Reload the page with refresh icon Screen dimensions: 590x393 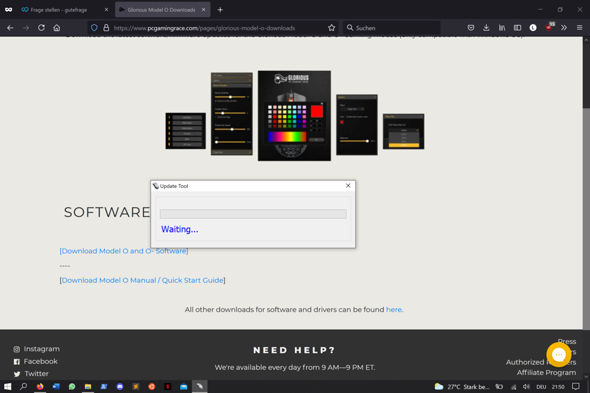(x=41, y=28)
